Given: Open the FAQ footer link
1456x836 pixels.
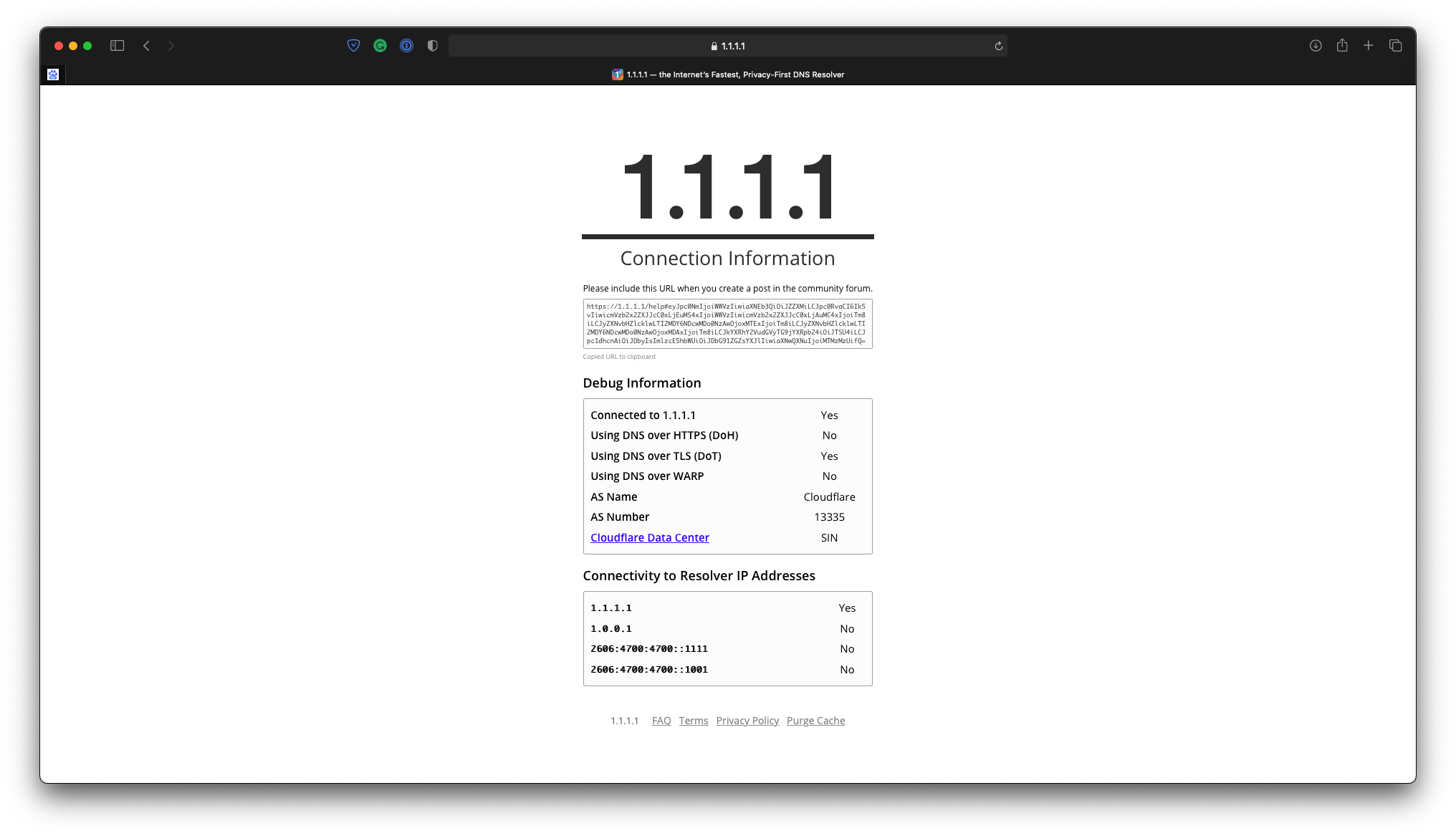Looking at the screenshot, I should pos(661,721).
